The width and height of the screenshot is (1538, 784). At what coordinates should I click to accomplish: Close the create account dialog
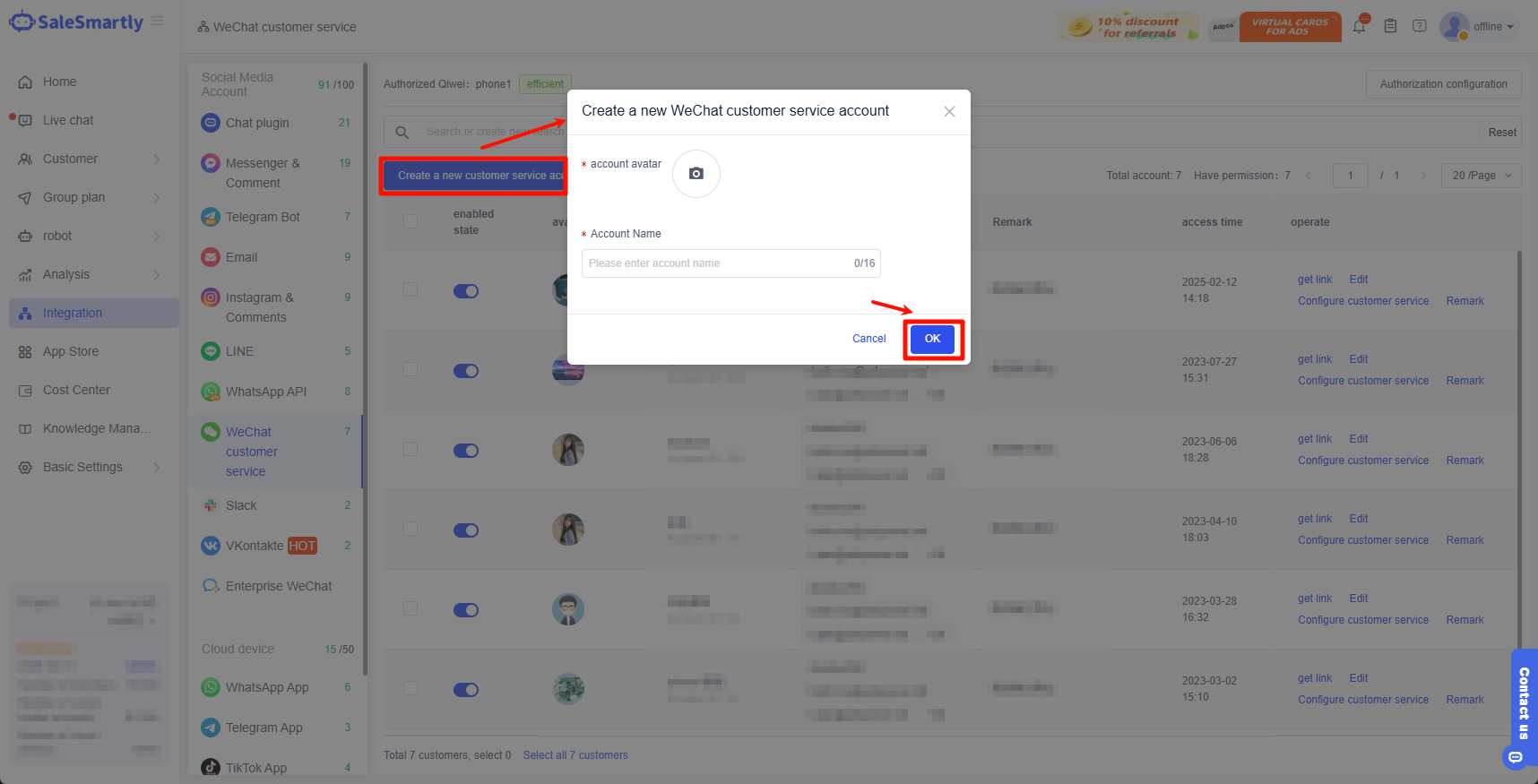[x=949, y=112]
